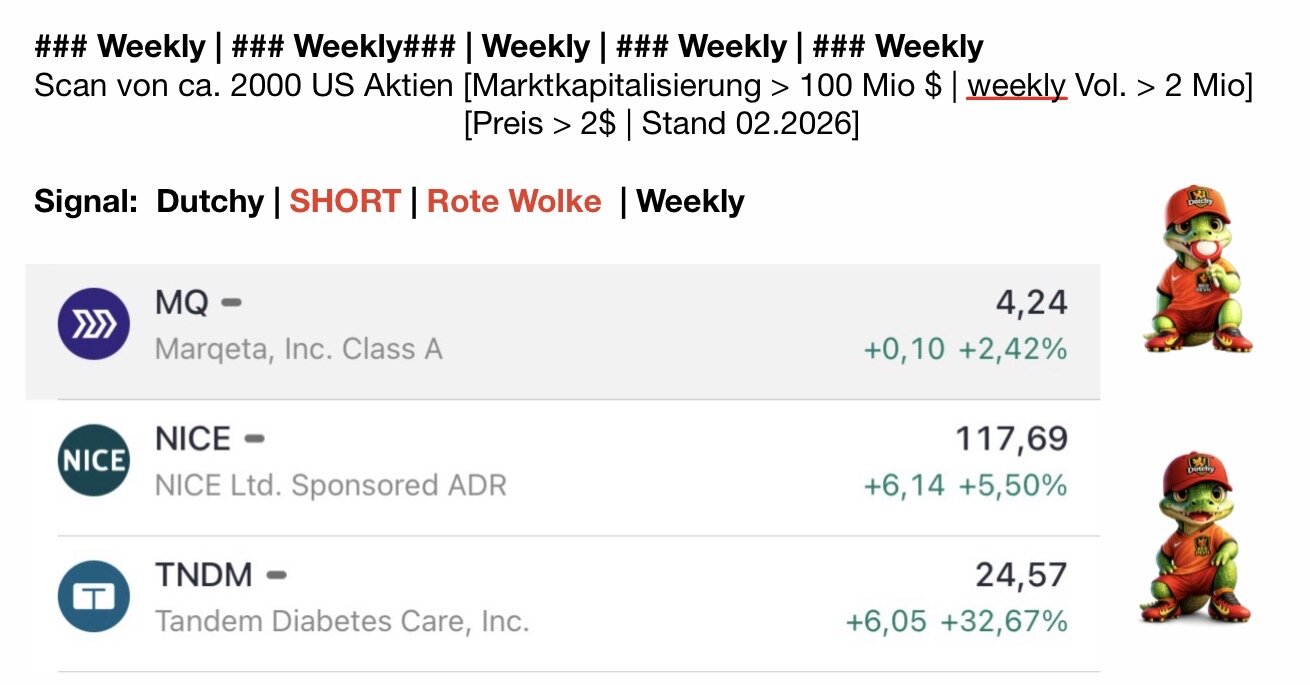The height and width of the screenshot is (685, 1310).
Task: Click the TNDM change +6,05 +32,67%
Action: coord(956,622)
